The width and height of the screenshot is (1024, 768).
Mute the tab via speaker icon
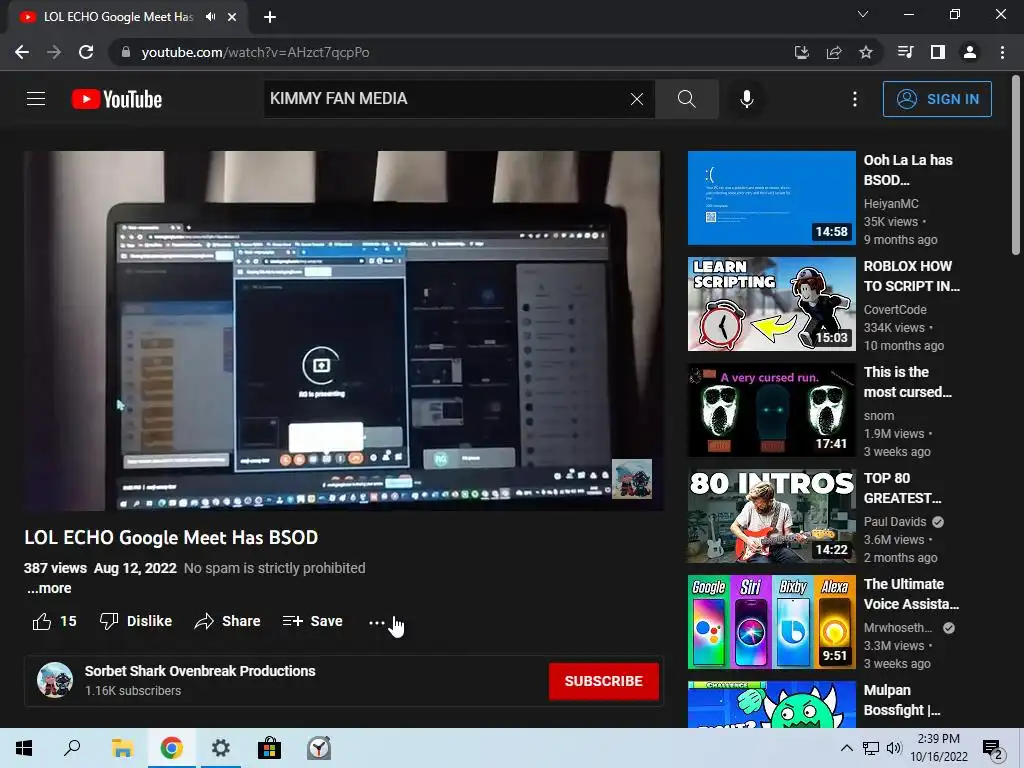click(x=210, y=17)
